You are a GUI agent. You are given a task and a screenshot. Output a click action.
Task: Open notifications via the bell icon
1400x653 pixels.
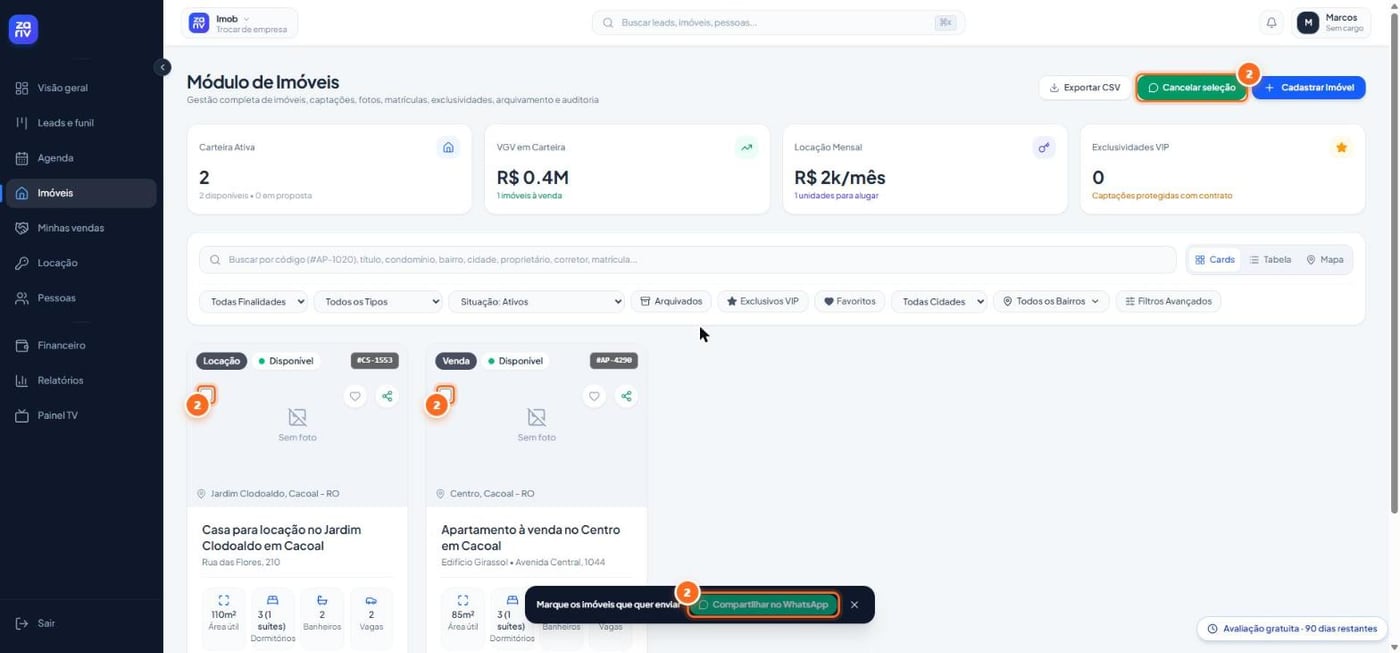click(x=1271, y=22)
